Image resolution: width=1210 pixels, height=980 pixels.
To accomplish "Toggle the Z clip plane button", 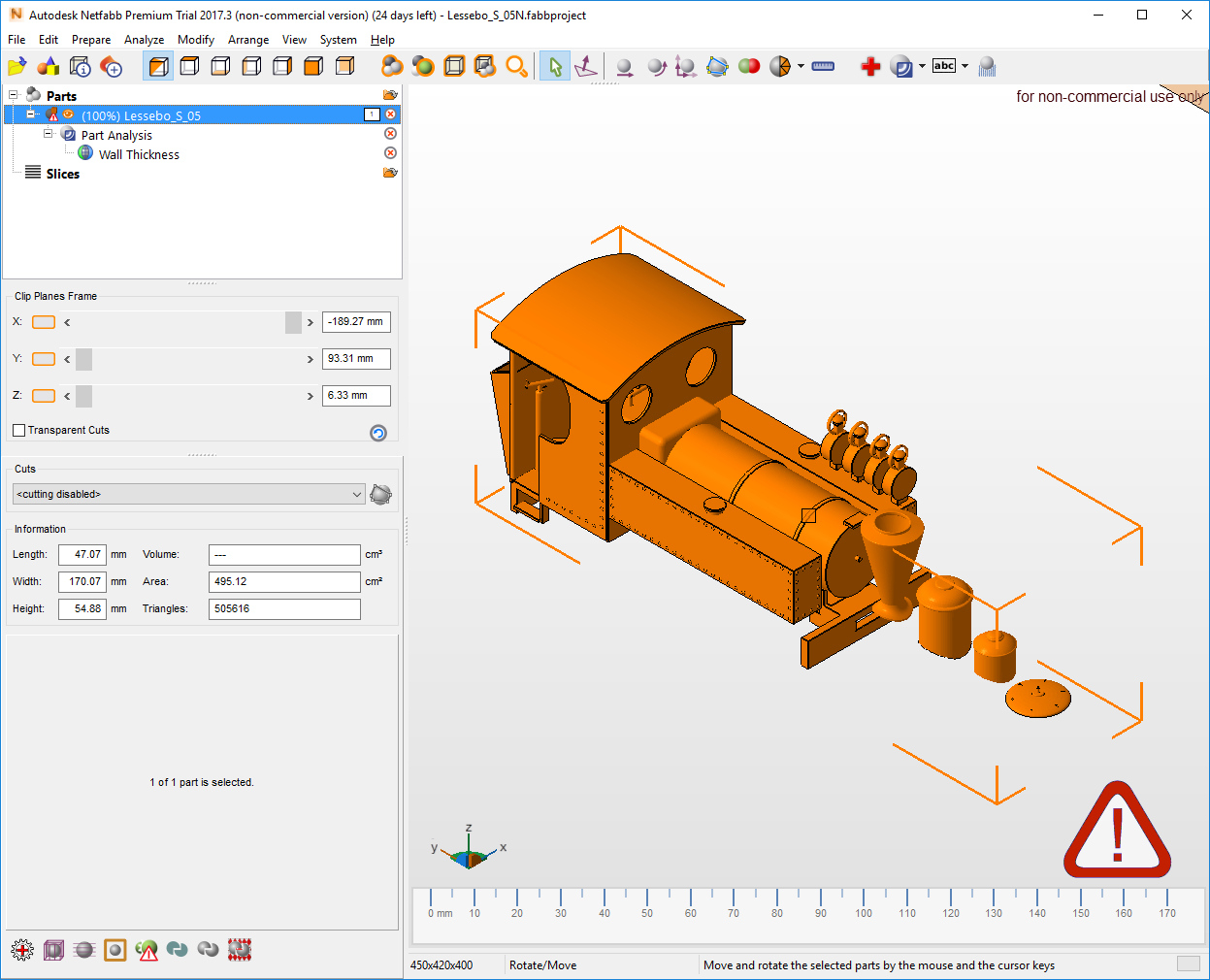I will click(44, 396).
